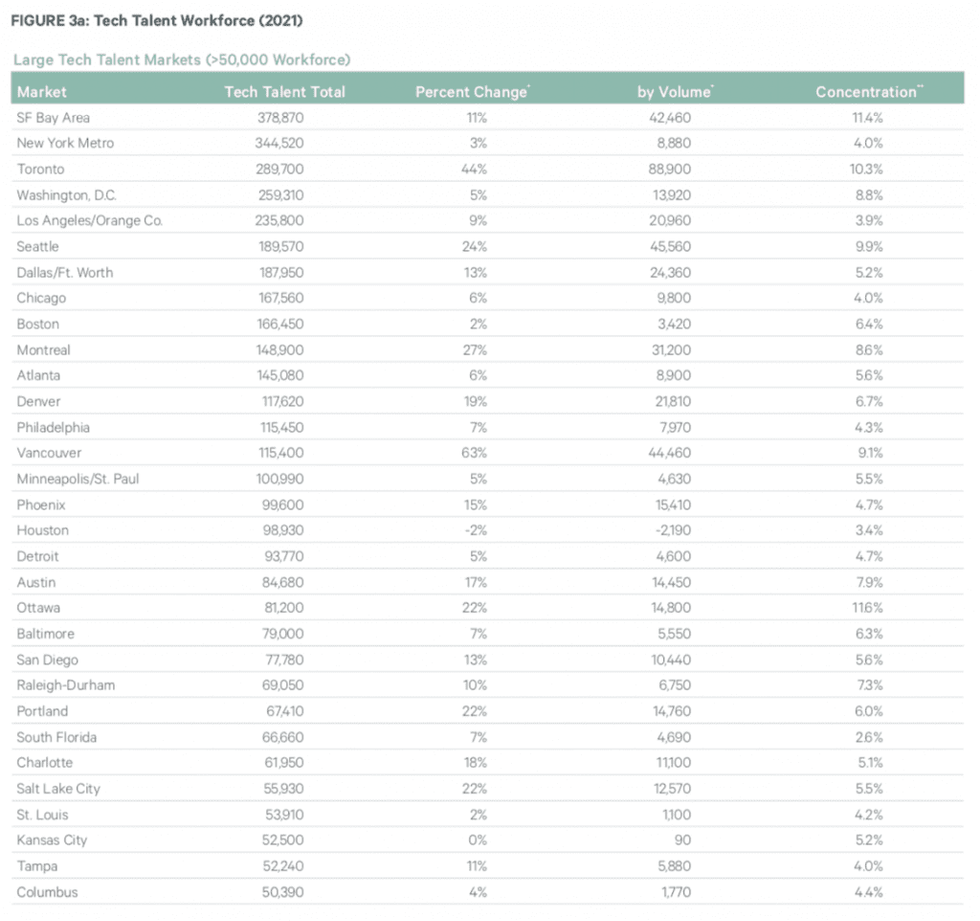
Task: Click the FIGURE 3a title text
Action: [x=157, y=21]
